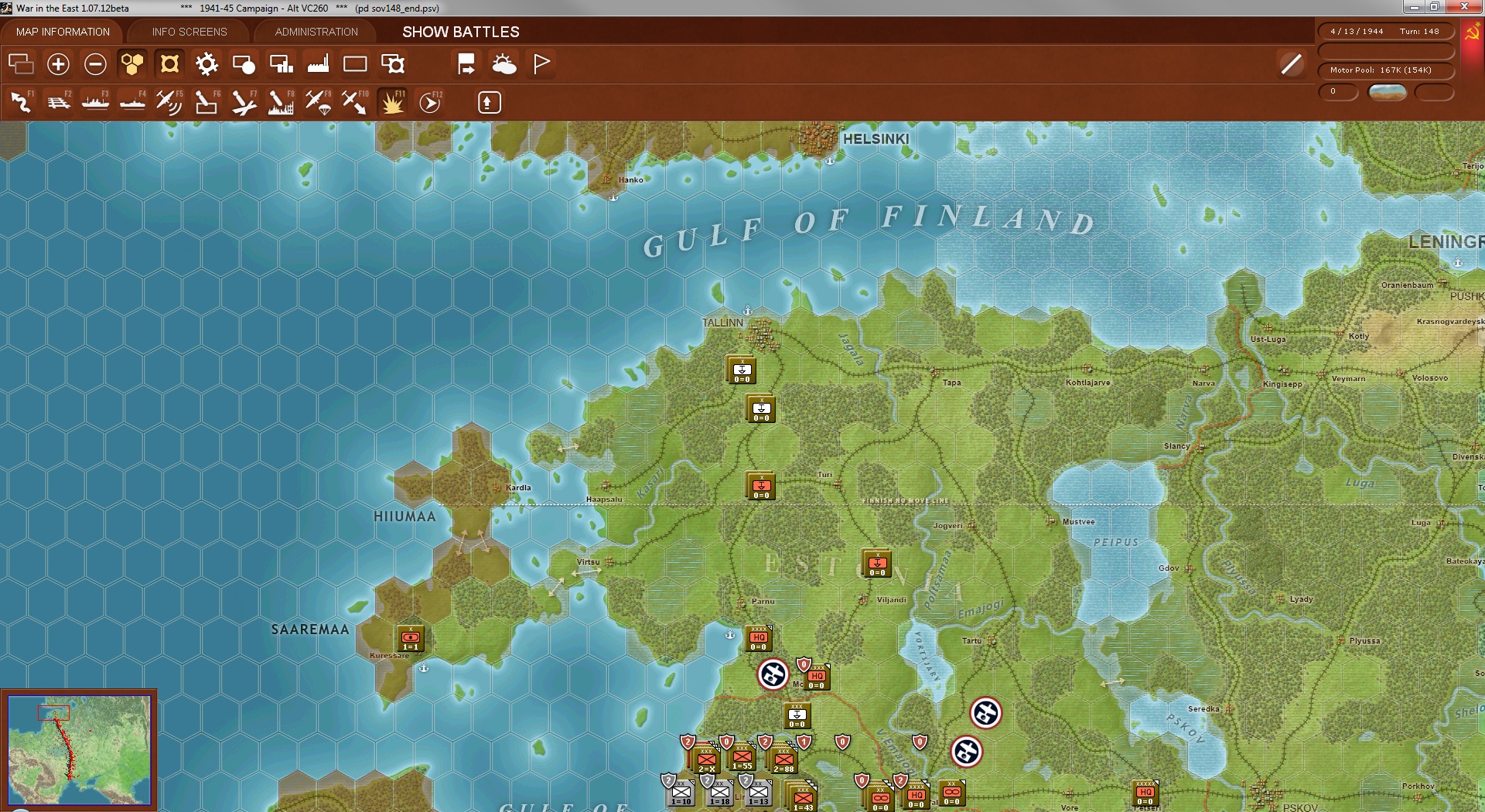Click the flag-with-arrow toolbar icon
This screenshot has width=1485, height=812.
466,63
